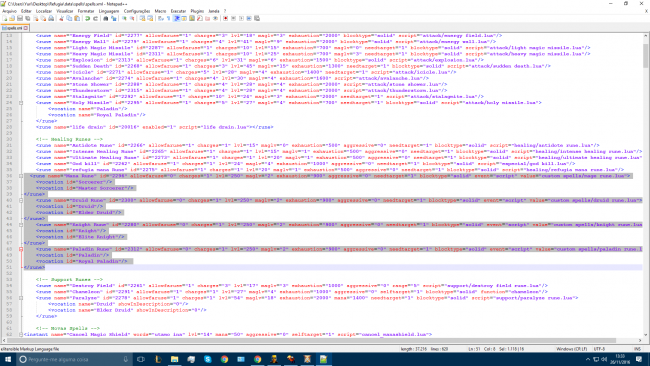This screenshot has height=366, width=650.
Task: Zoom out using the toolbar icon
Action: coord(132,18)
